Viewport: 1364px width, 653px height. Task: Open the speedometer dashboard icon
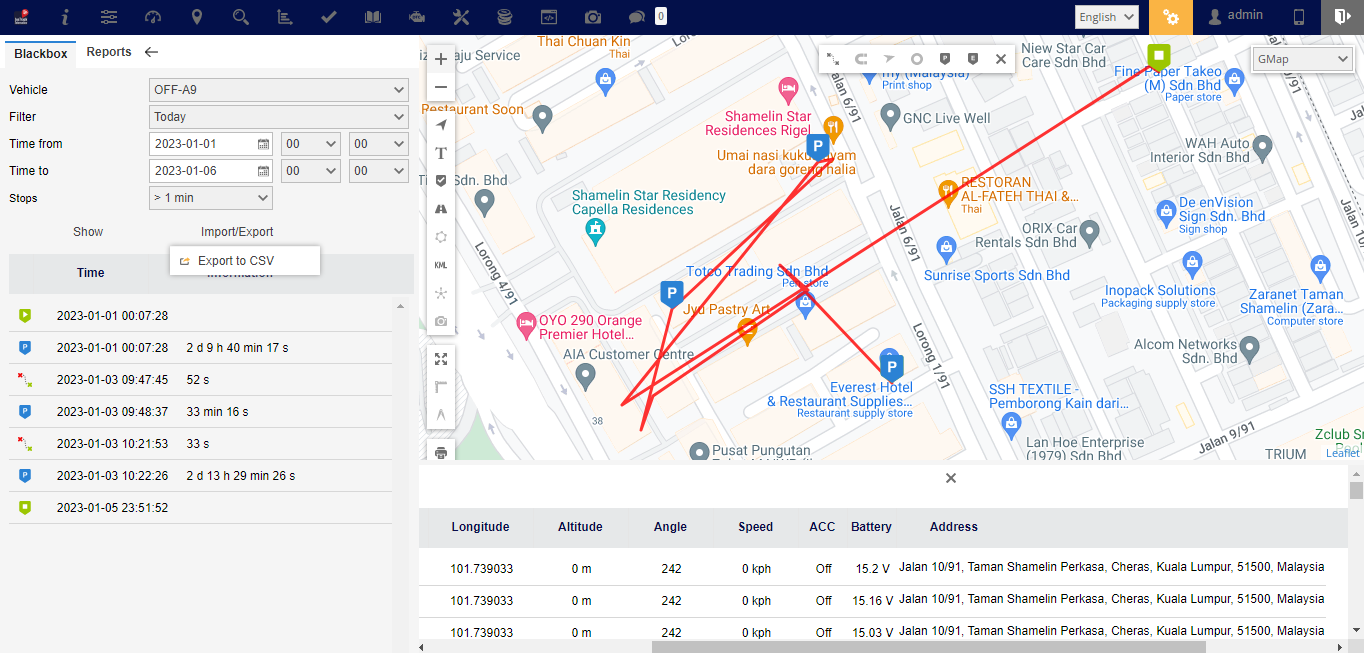tap(153, 17)
